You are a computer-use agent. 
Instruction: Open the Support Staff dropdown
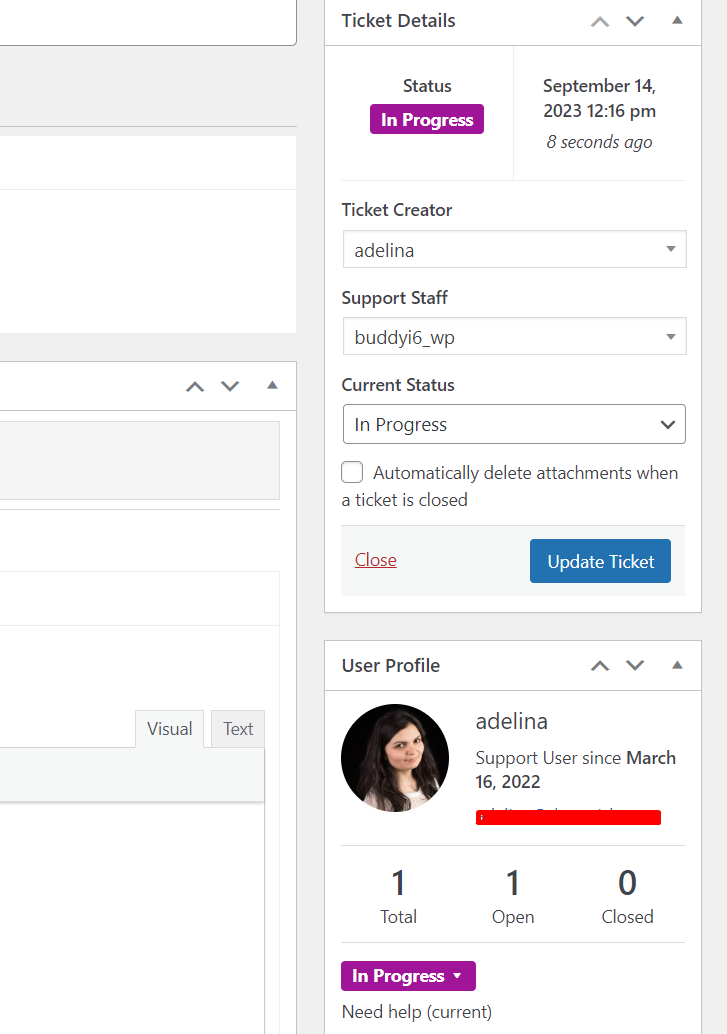coord(514,338)
